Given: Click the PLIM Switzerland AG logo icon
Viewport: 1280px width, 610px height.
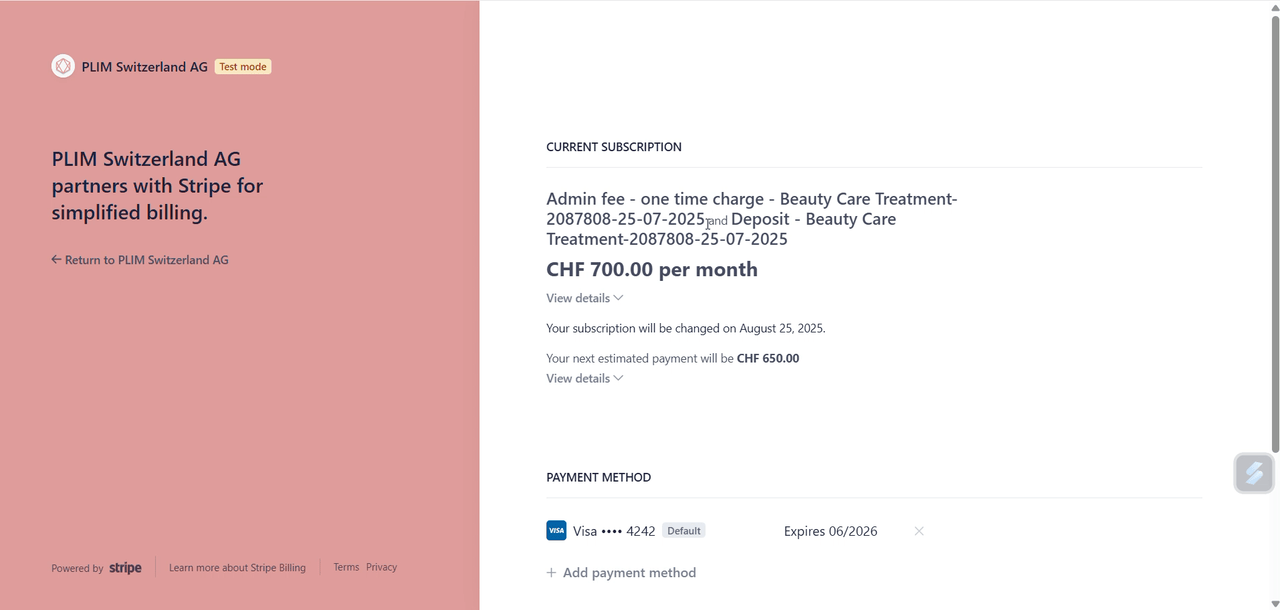Looking at the screenshot, I should click(x=63, y=66).
